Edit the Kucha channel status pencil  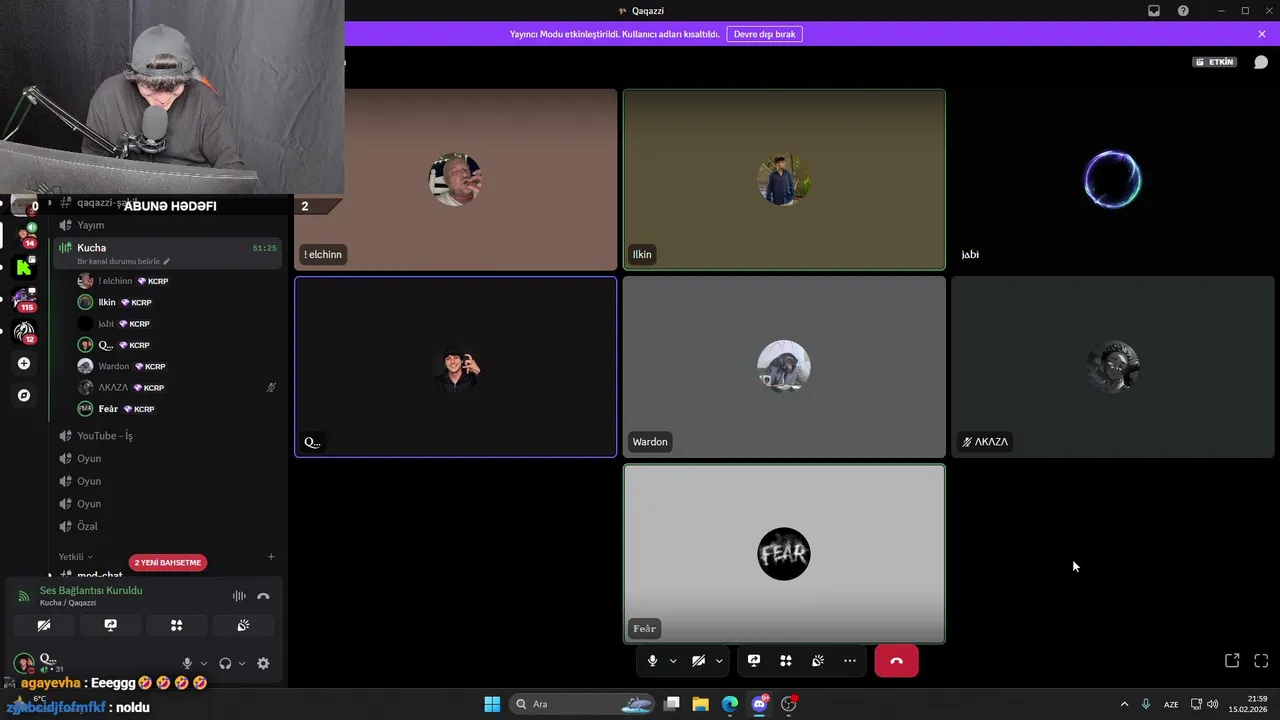pyautogui.click(x=166, y=261)
